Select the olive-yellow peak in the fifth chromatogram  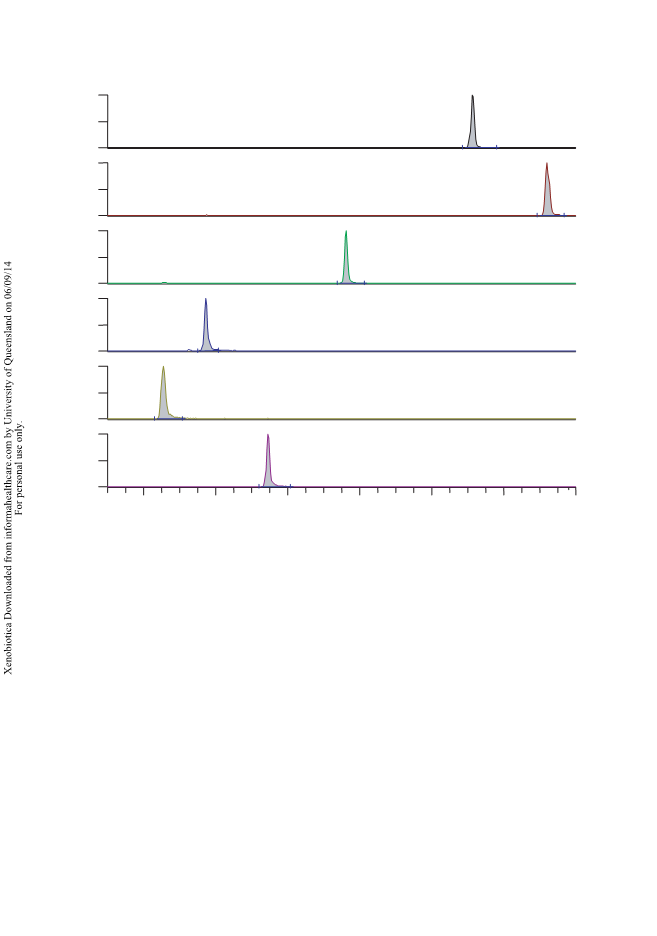164,393
